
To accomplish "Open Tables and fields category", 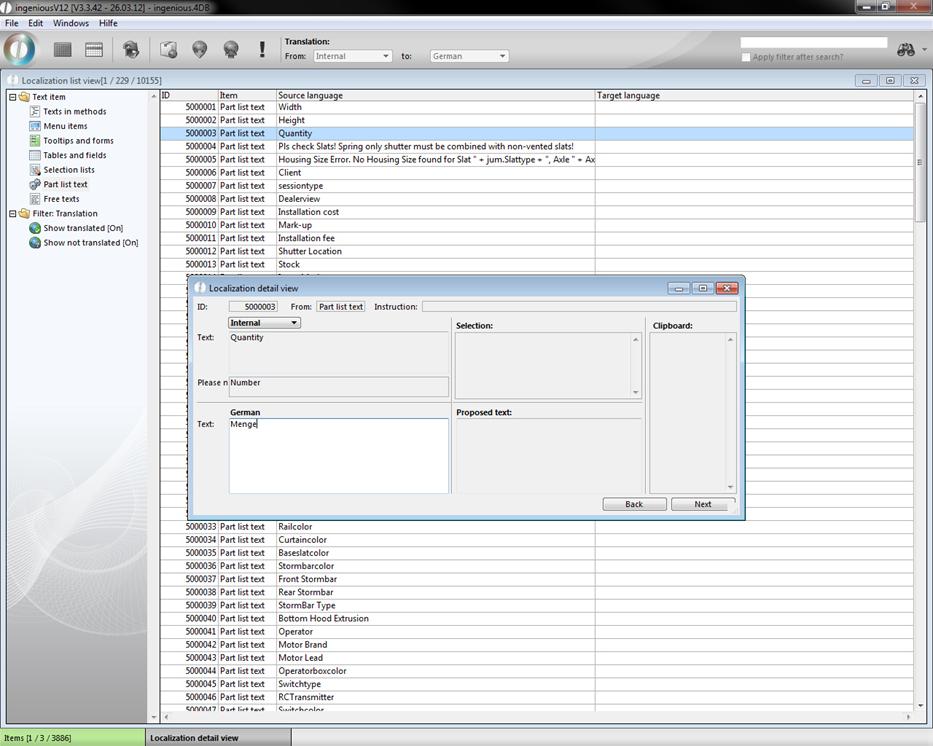I will click(74, 155).
